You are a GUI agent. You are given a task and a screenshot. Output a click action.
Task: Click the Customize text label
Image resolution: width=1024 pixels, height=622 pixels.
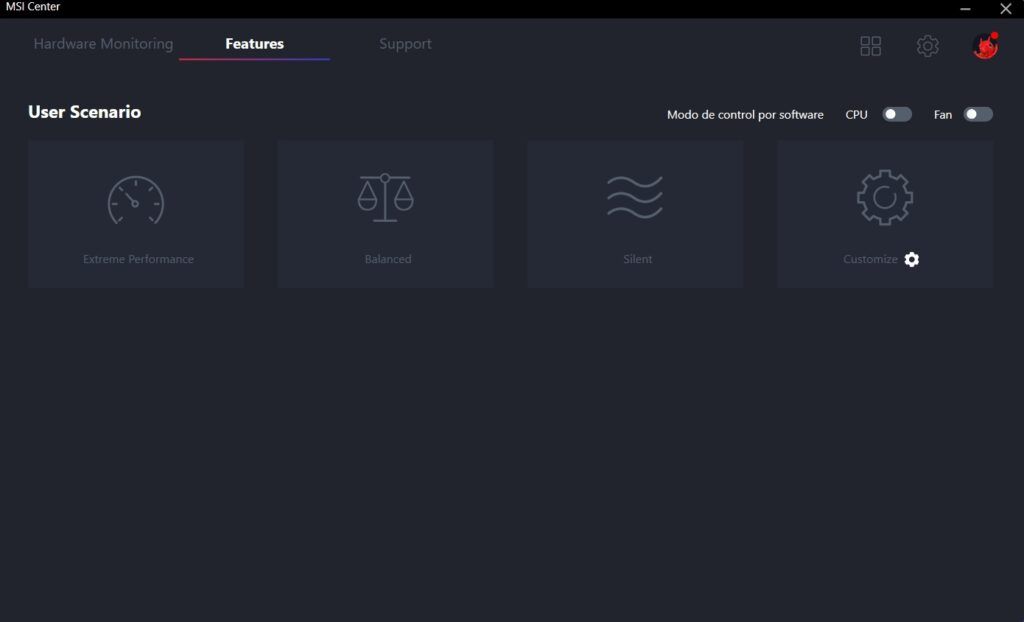coord(871,259)
